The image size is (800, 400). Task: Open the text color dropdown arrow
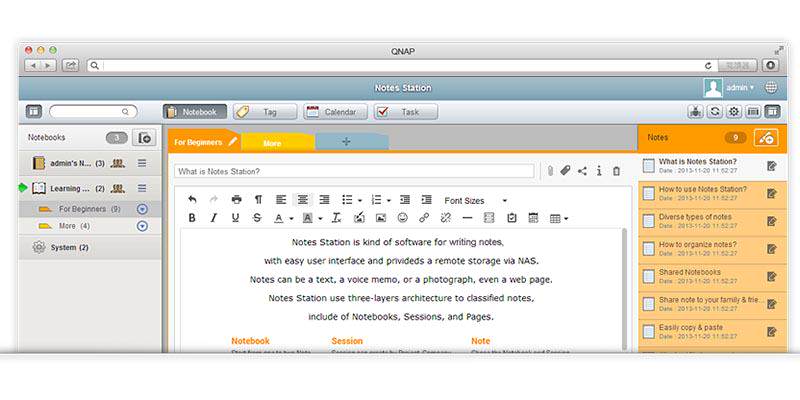(x=291, y=218)
